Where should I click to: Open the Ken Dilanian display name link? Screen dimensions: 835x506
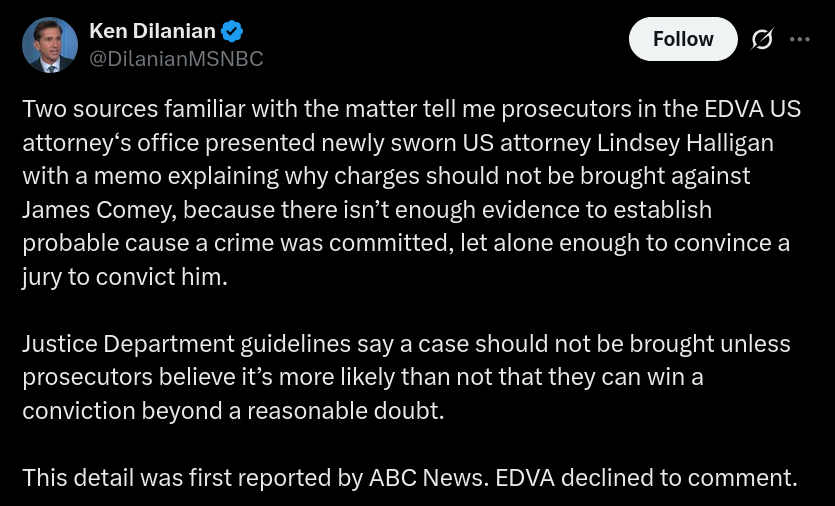click(152, 31)
